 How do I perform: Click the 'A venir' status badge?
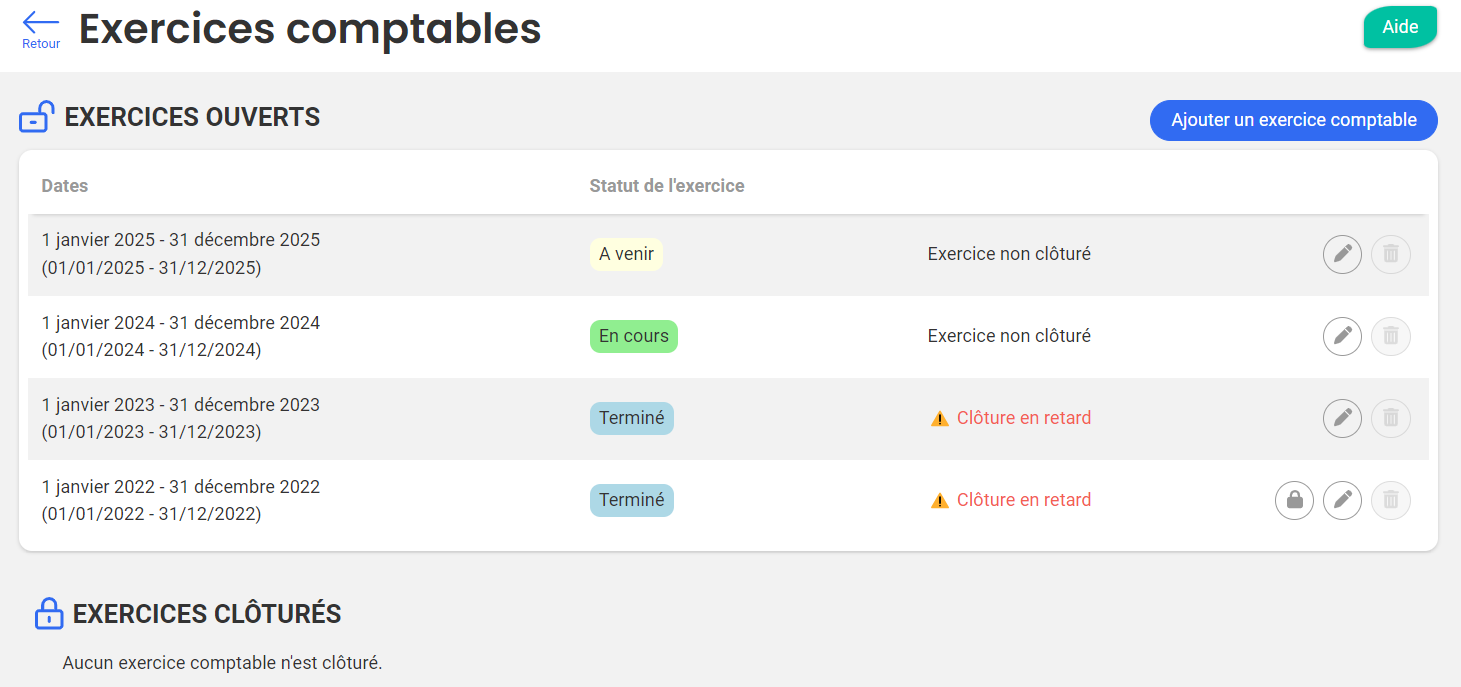coord(626,254)
